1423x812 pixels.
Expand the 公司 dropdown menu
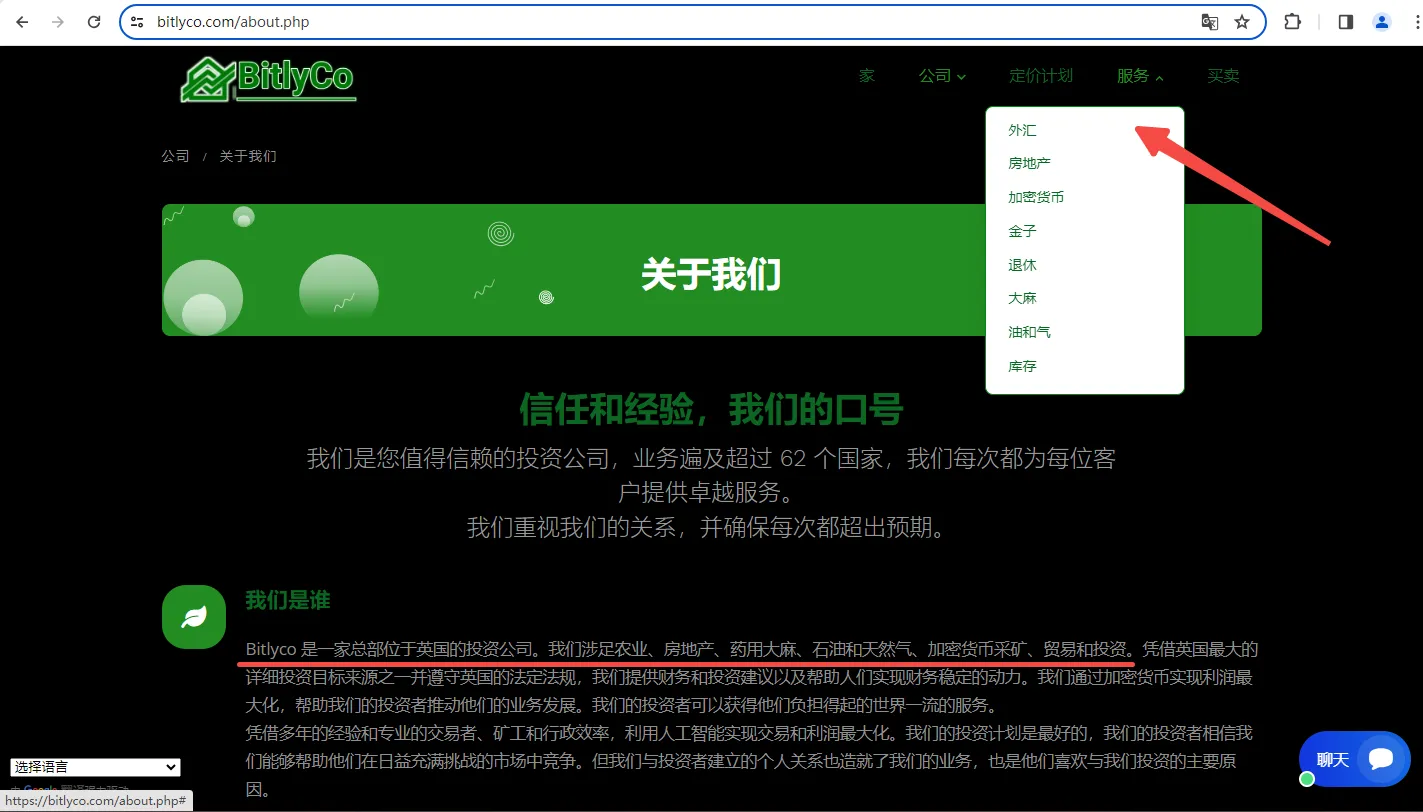942,76
